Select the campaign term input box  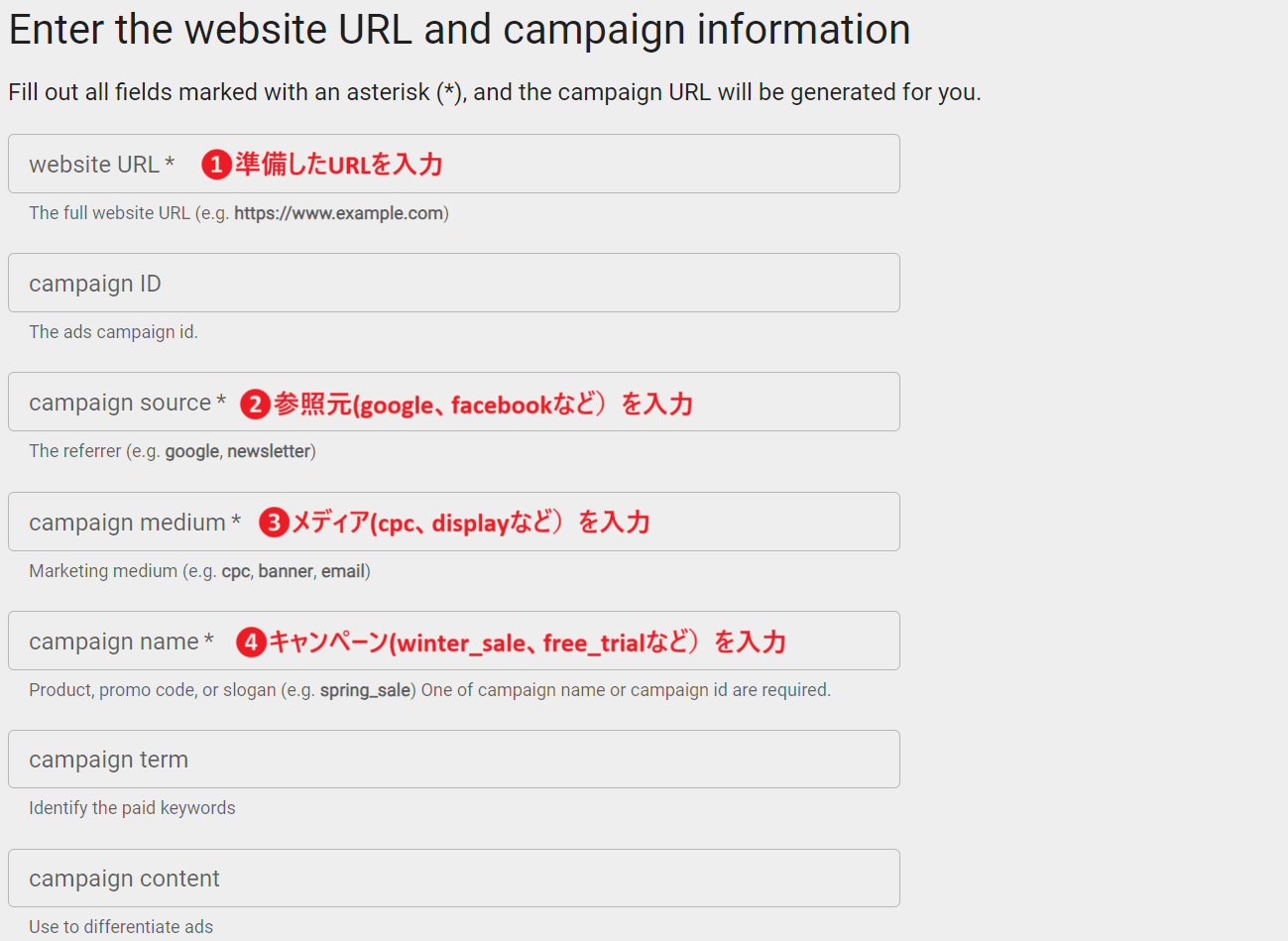tap(454, 760)
